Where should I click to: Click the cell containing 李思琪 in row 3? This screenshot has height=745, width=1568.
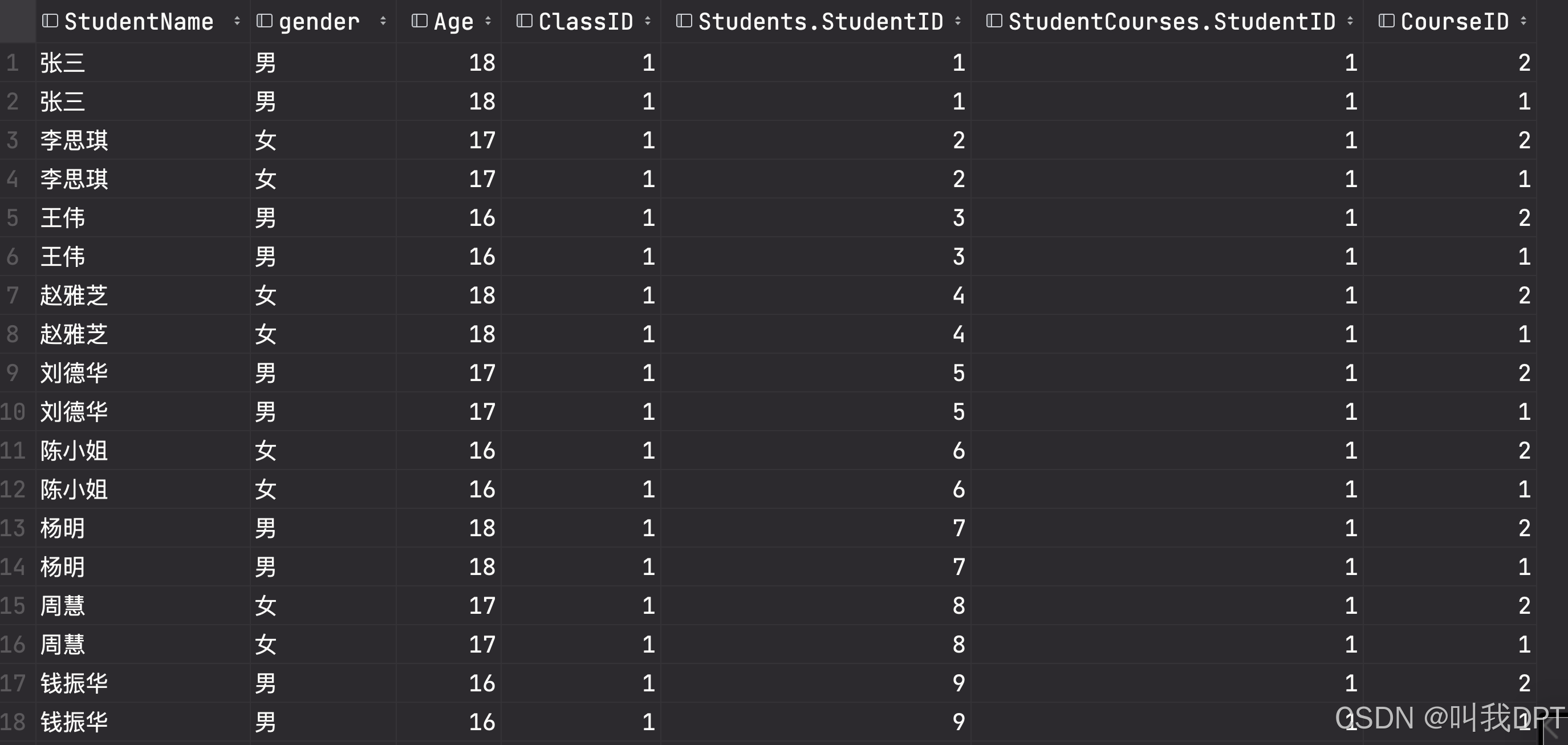pos(74,140)
